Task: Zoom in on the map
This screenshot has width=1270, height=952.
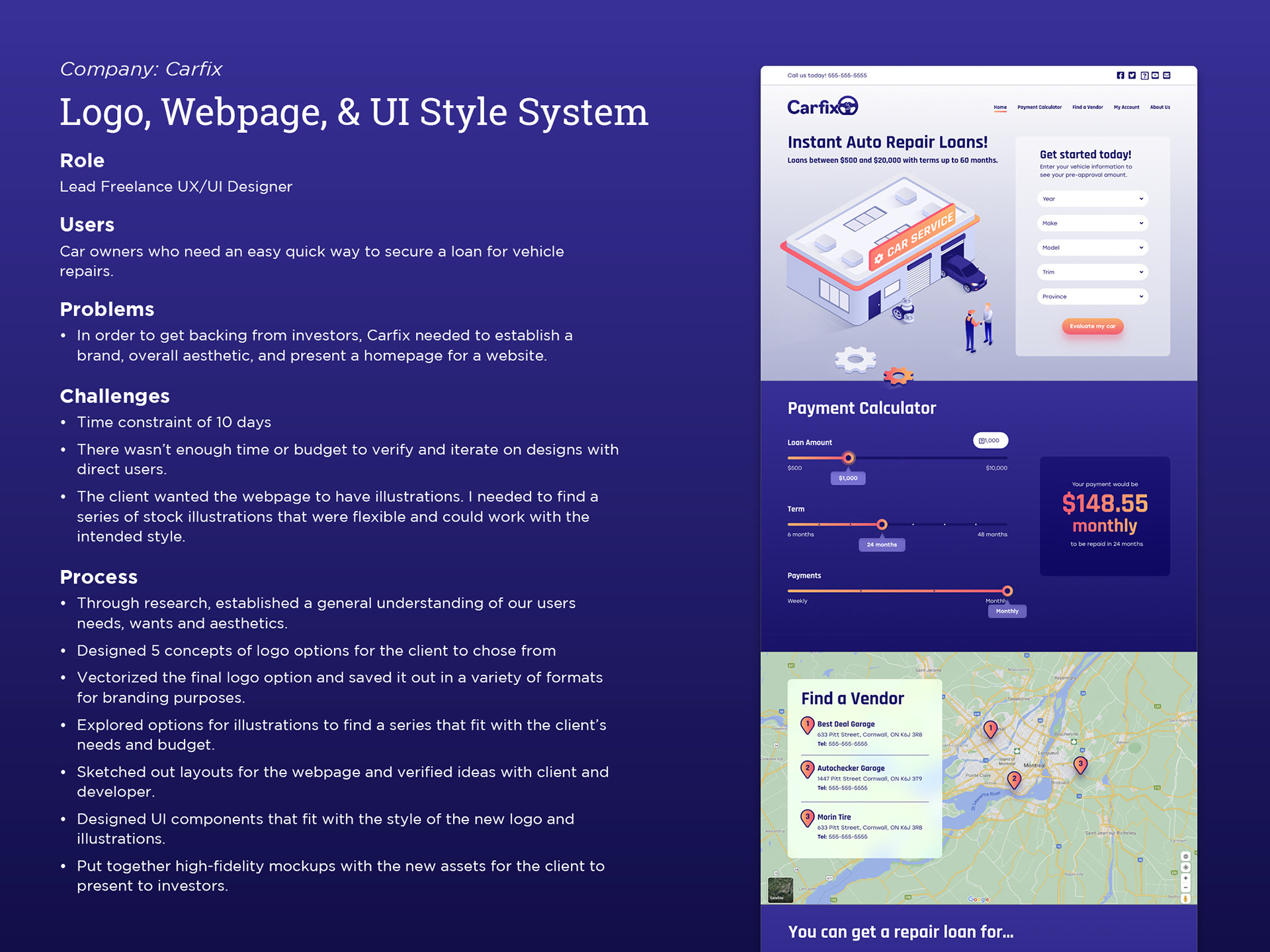Action: [1185, 878]
